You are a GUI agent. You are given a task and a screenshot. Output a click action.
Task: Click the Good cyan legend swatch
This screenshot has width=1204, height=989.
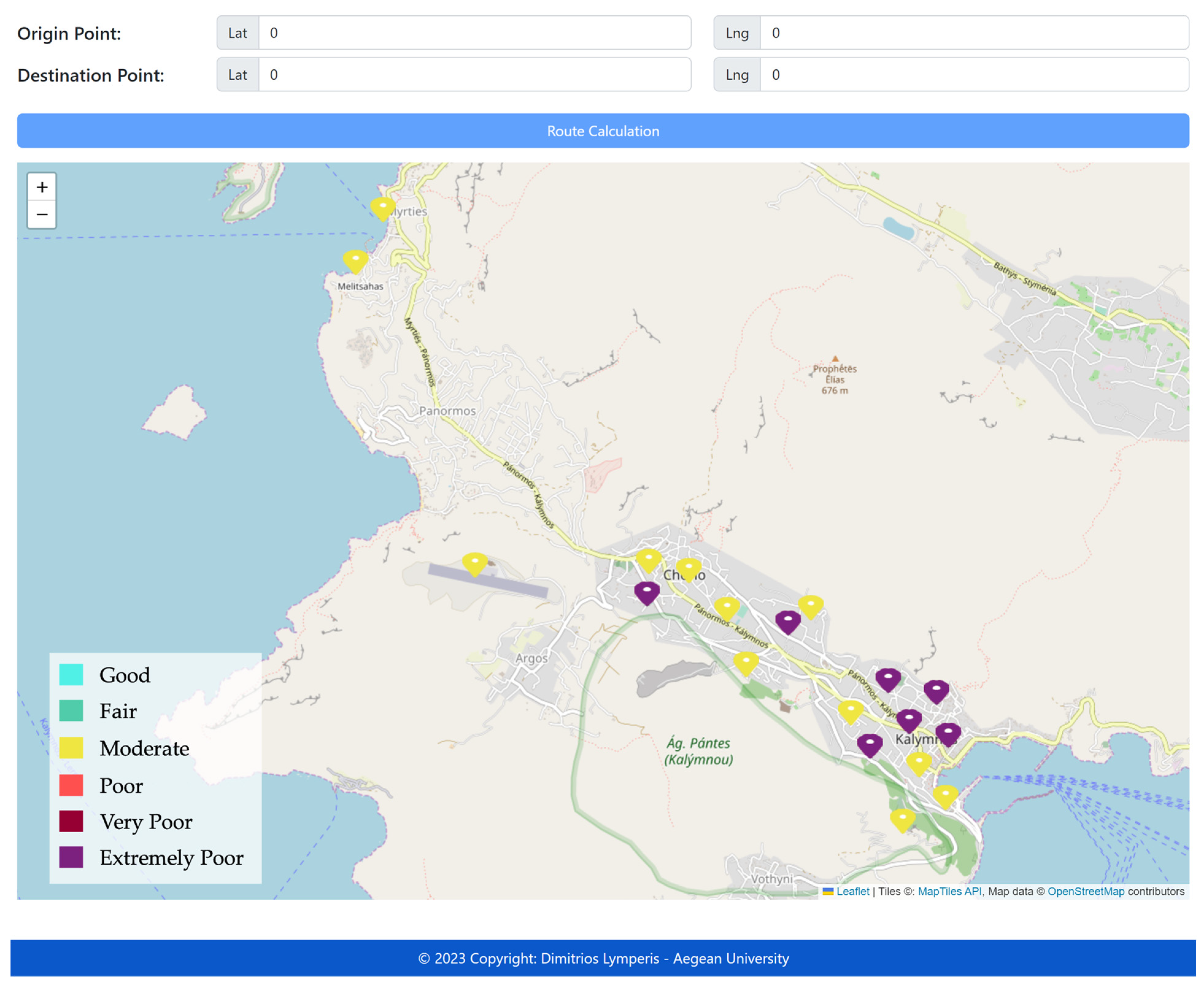[71, 675]
